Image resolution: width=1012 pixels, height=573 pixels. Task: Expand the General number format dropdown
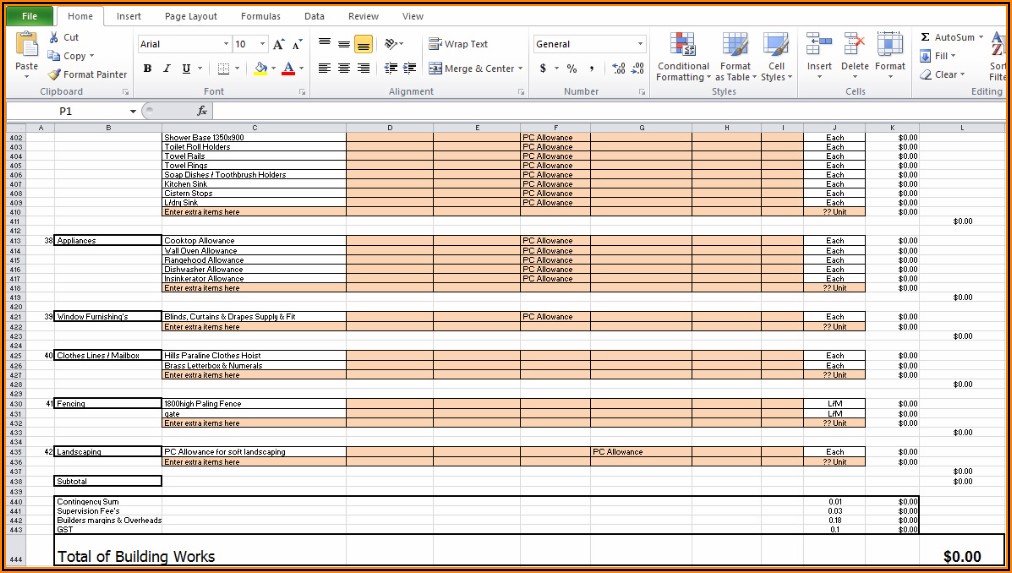click(640, 44)
